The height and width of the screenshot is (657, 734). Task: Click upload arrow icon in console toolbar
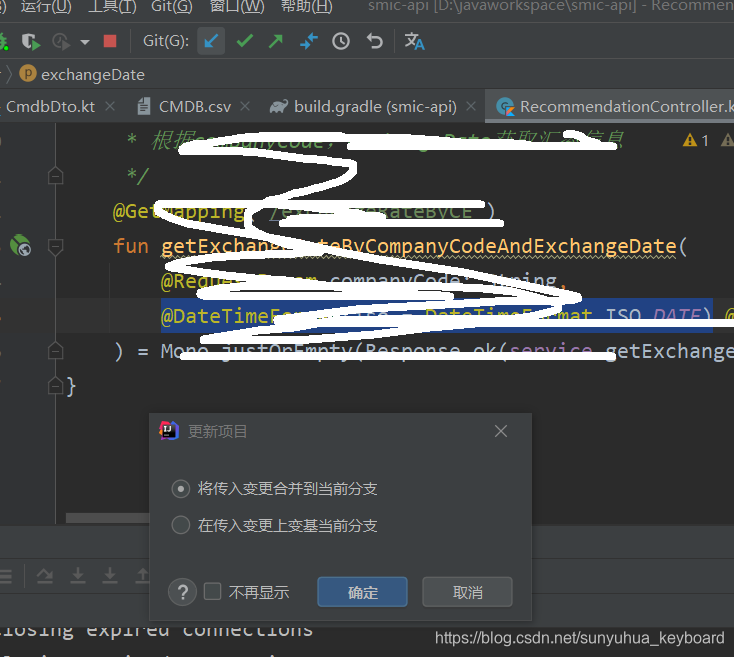pos(142,575)
